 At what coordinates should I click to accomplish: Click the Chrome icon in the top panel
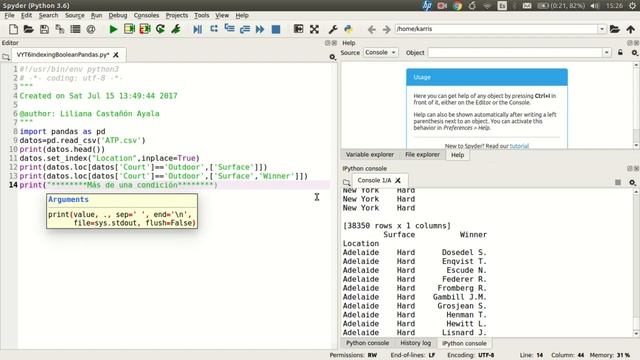458,6
